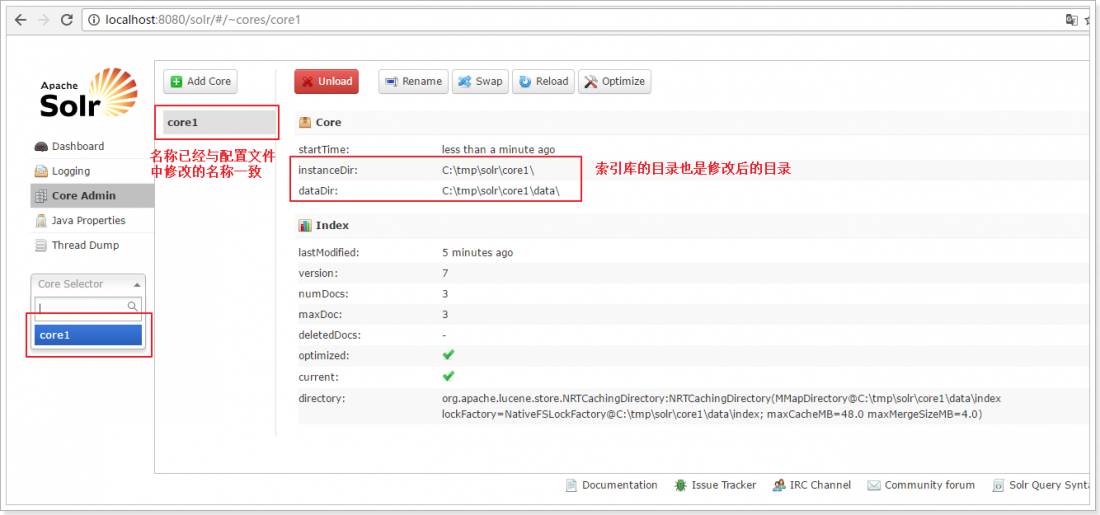Expand the Core Selector dropdown
This screenshot has height=515, width=1100.
(x=88, y=284)
